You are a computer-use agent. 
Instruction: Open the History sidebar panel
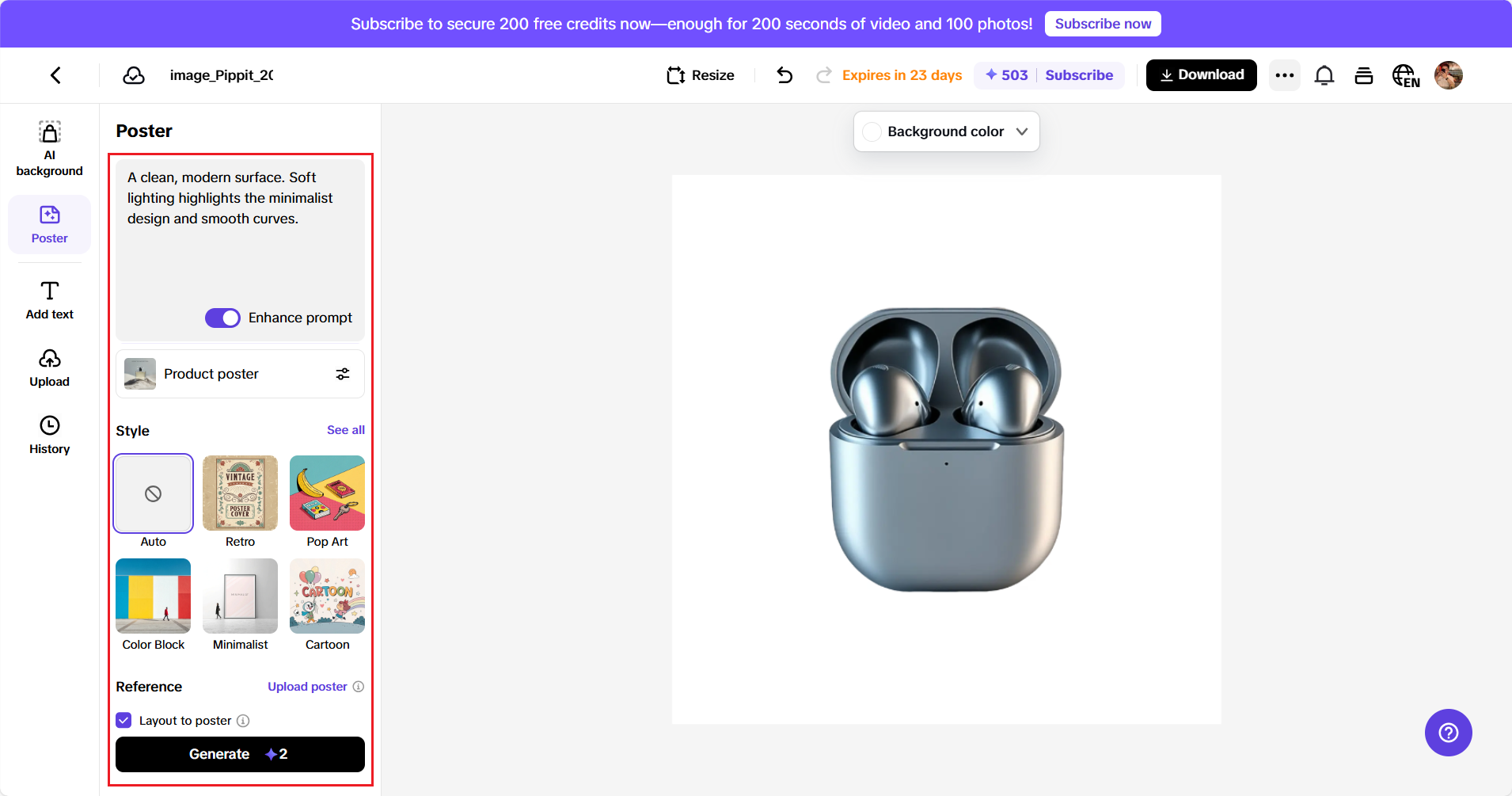coord(49,436)
